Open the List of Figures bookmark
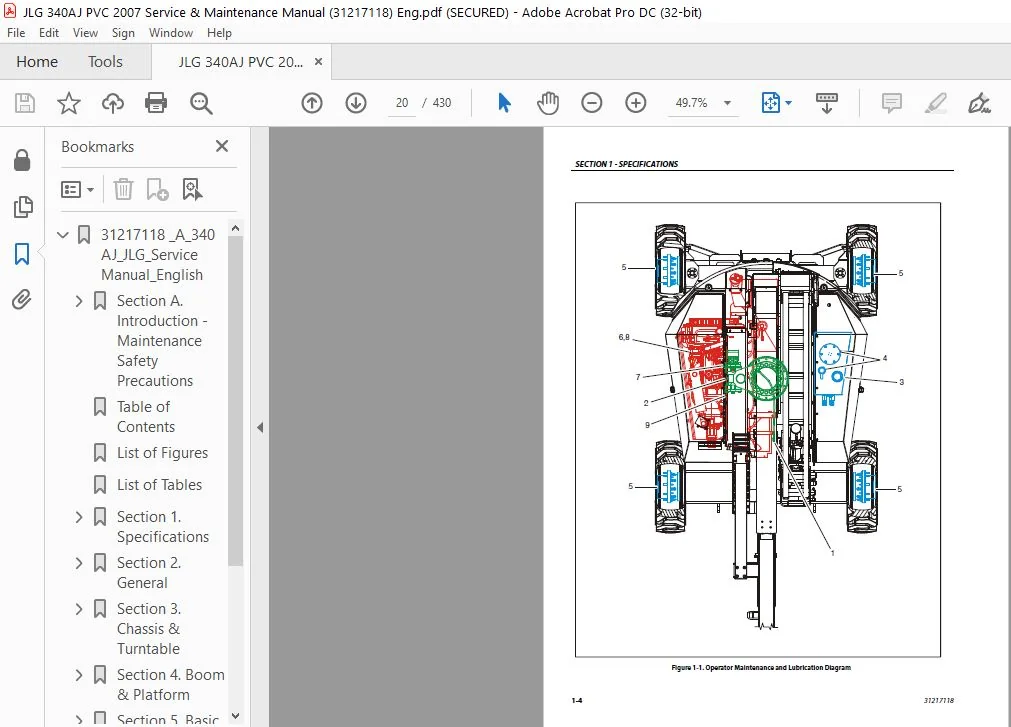Screen dimensions: 1011x727 tap(162, 453)
